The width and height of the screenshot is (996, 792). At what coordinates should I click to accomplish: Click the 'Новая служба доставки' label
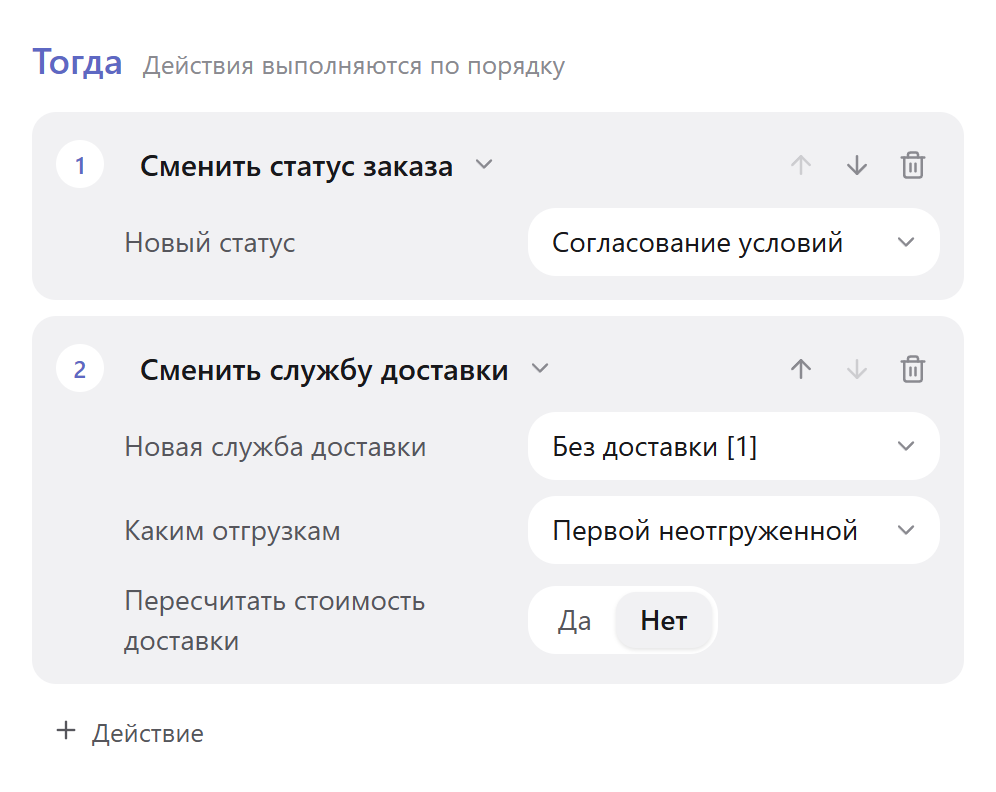pos(275,447)
